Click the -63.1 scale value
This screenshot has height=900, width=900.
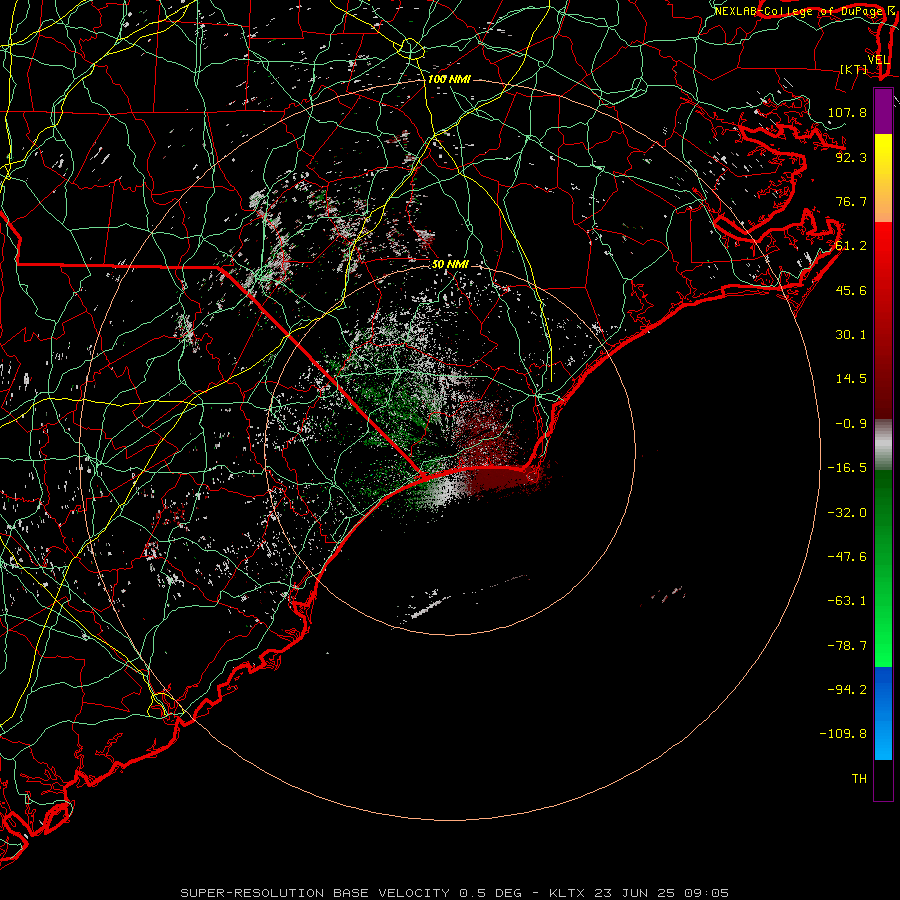[847, 601]
